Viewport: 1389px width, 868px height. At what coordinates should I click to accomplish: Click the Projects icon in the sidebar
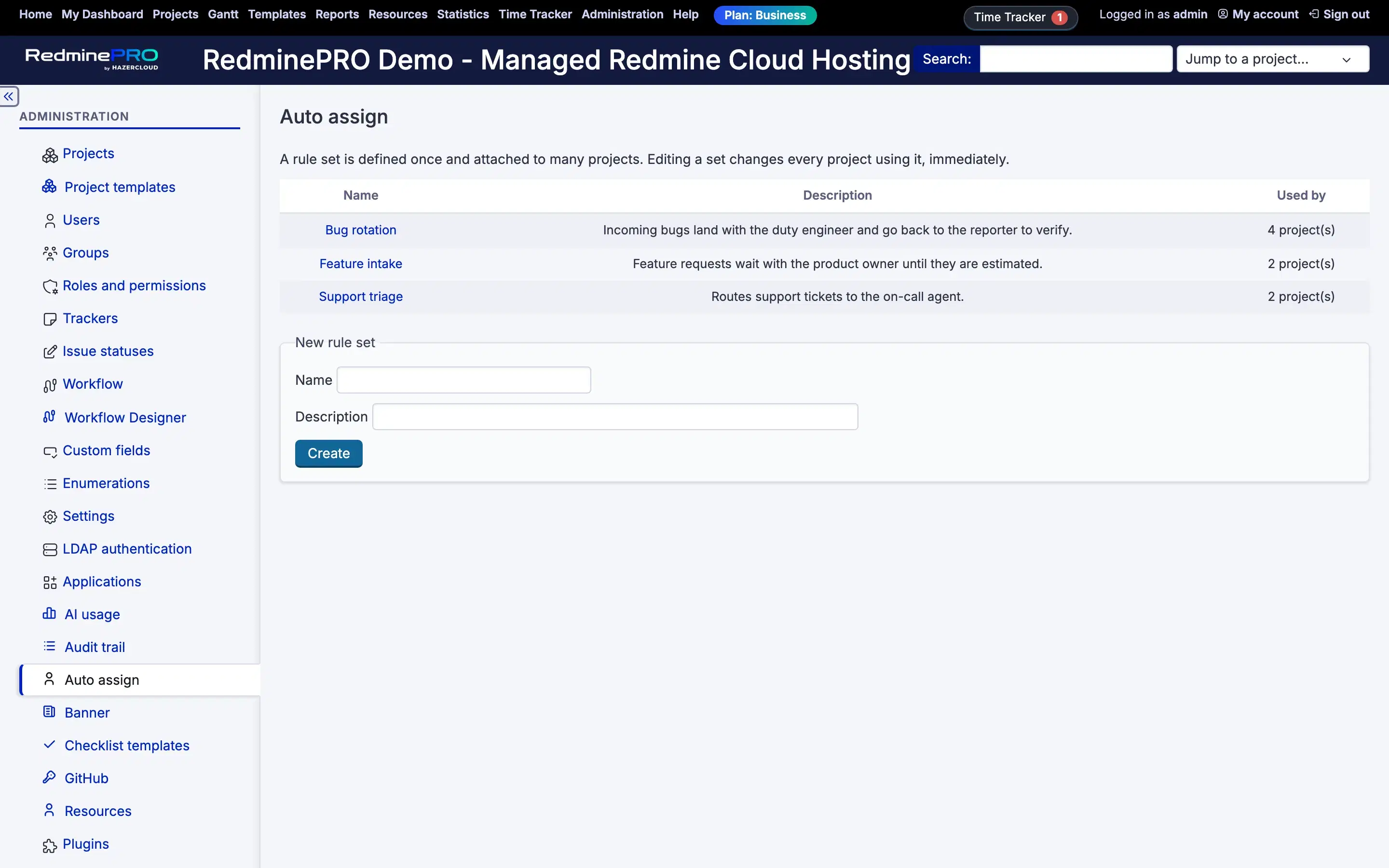[50, 155]
